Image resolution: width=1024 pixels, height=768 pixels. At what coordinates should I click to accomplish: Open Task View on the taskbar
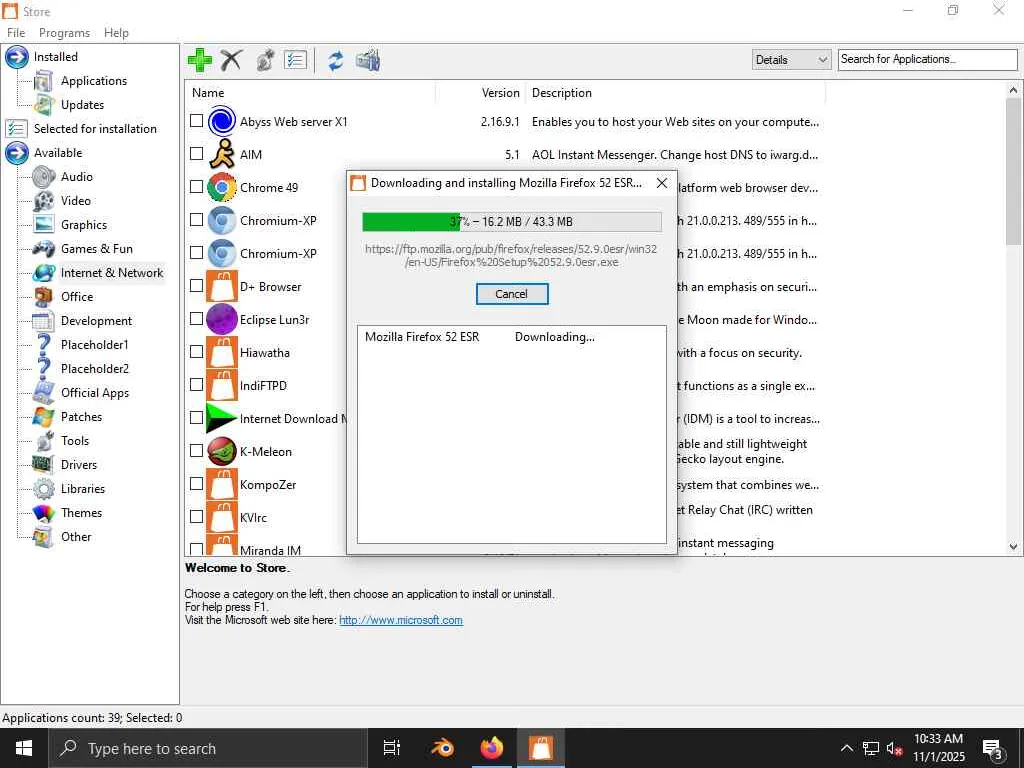(392, 748)
